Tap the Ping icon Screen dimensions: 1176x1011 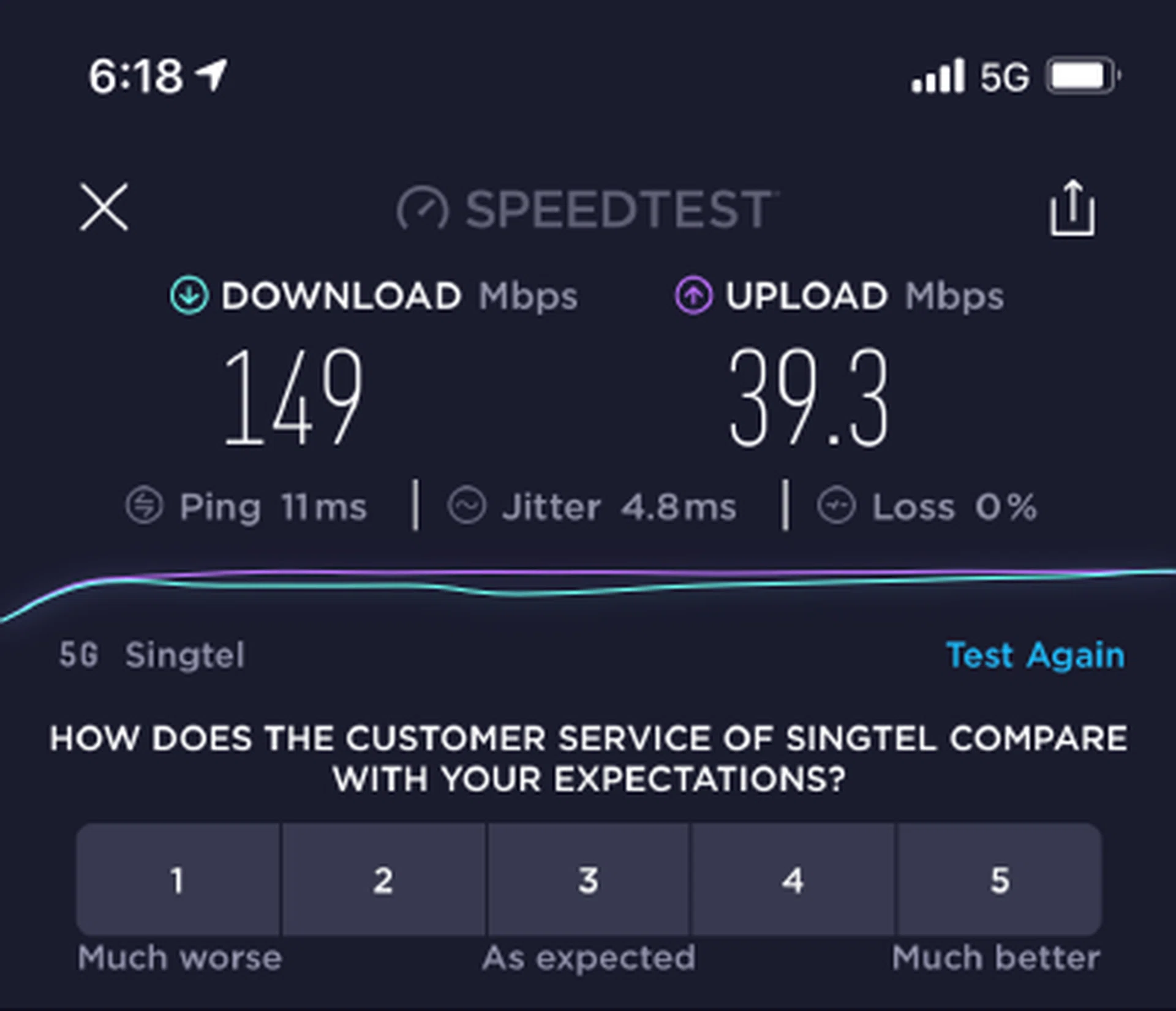click(x=145, y=506)
